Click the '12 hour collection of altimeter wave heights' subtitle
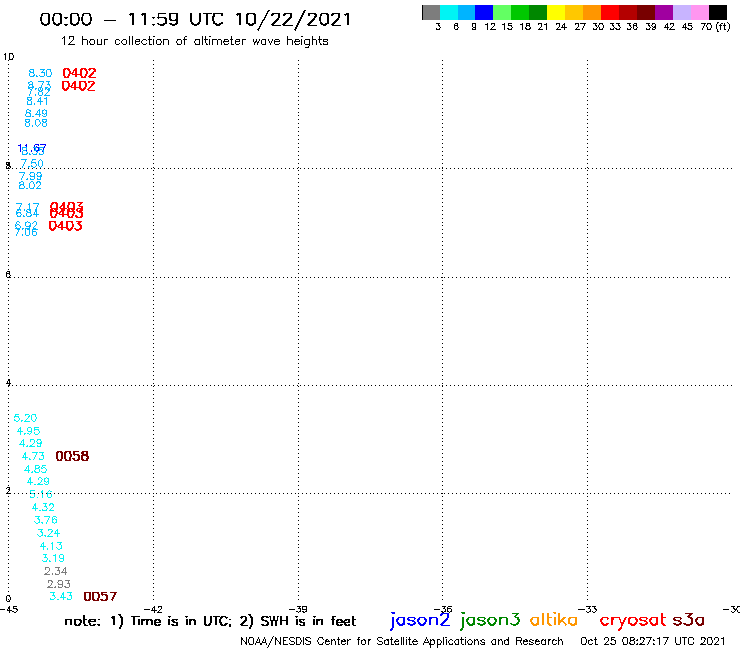The width and height of the screenshot is (740, 650). tap(194, 41)
